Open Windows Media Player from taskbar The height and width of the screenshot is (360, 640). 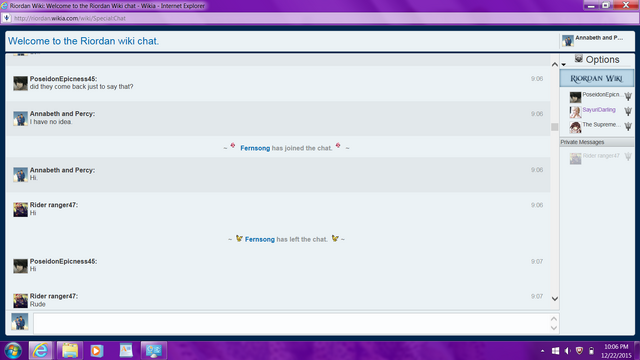(97, 351)
